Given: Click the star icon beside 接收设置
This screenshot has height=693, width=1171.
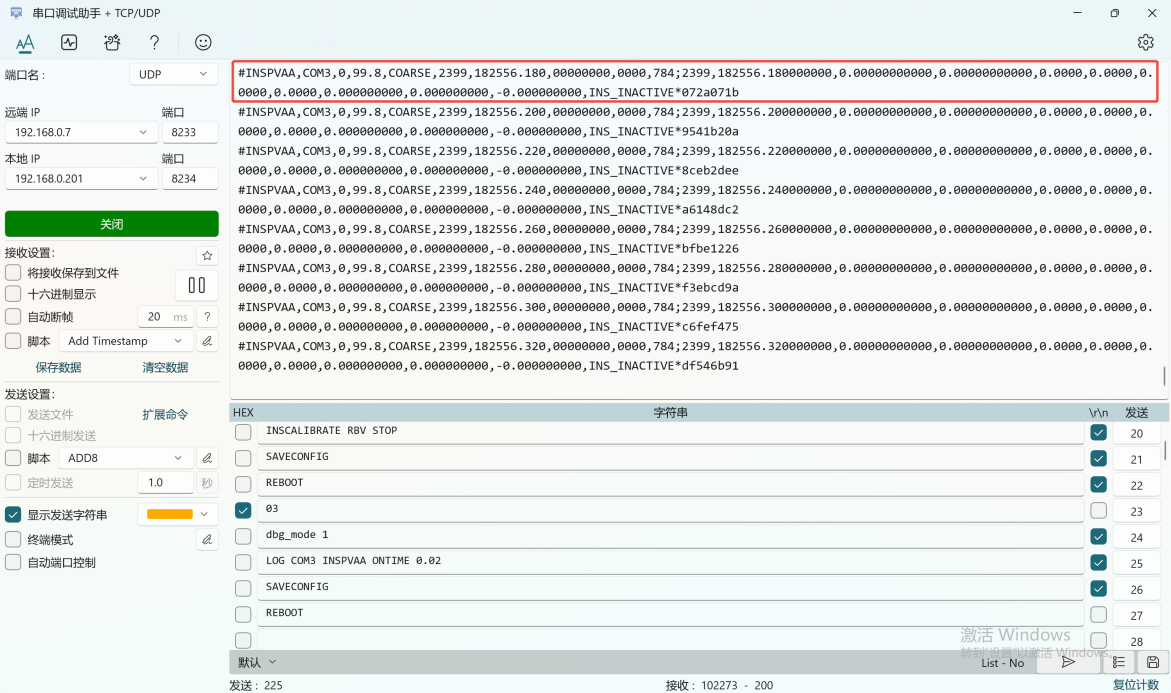Looking at the screenshot, I should [x=207, y=256].
